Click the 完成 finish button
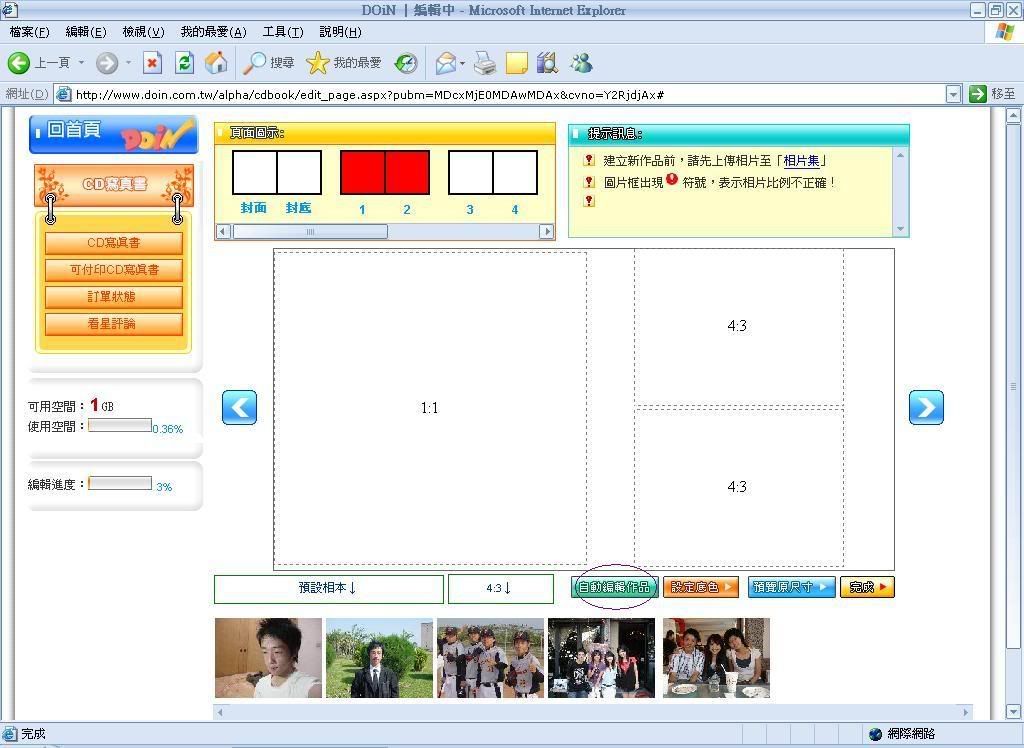The height and width of the screenshot is (748, 1024). click(867, 587)
